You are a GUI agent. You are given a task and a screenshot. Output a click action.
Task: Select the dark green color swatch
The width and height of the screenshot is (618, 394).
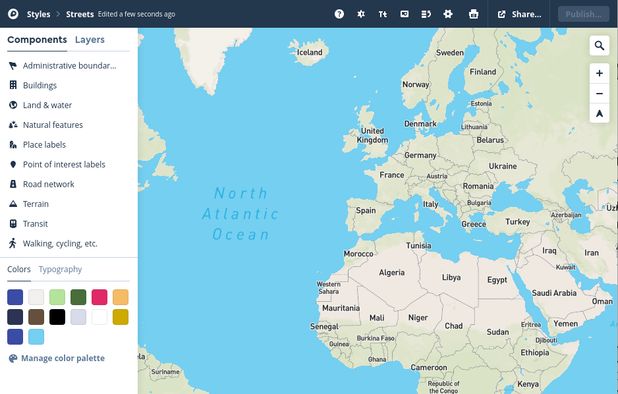tap(78, 297)
